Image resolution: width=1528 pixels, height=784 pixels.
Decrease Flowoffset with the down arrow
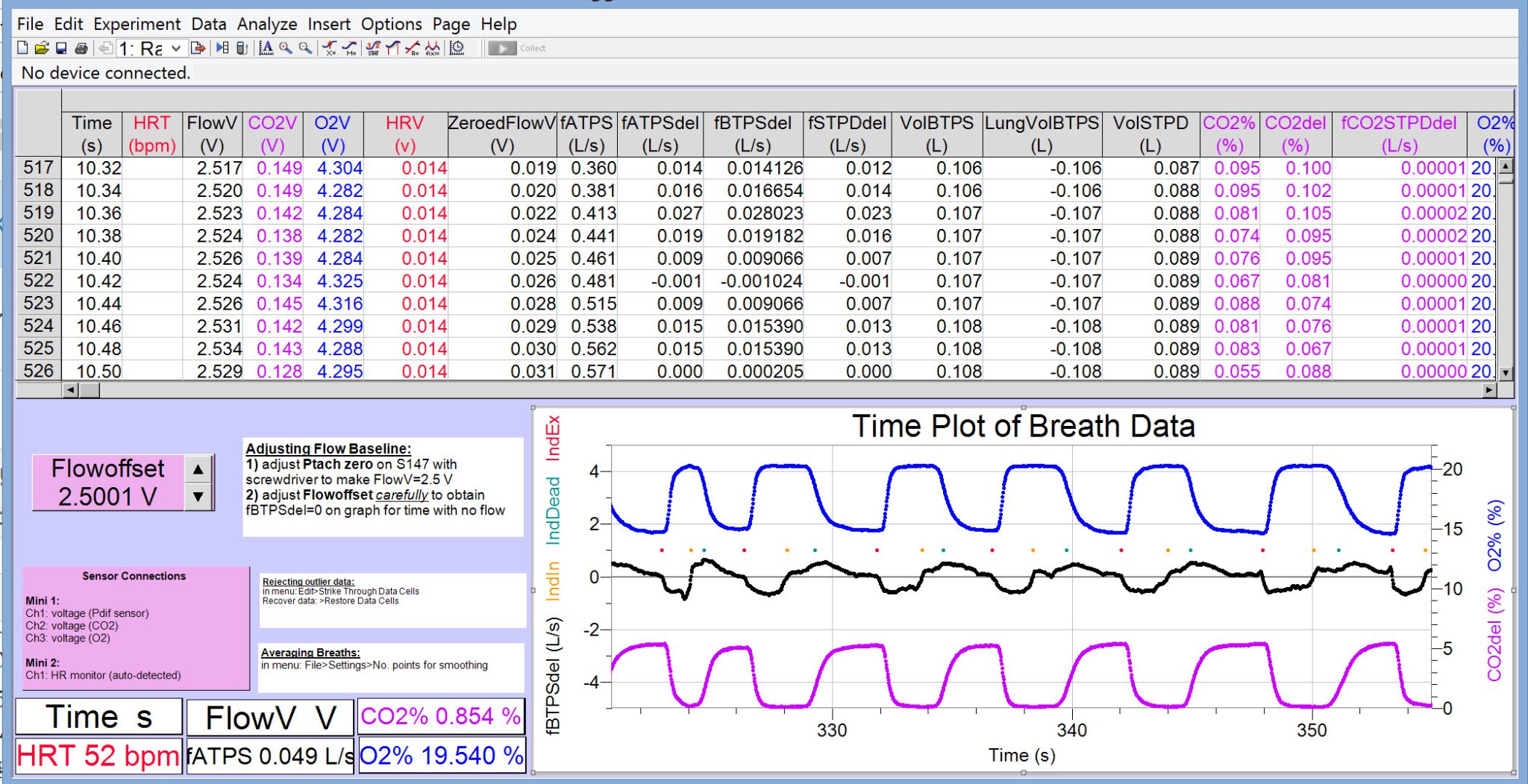point(198,496)
